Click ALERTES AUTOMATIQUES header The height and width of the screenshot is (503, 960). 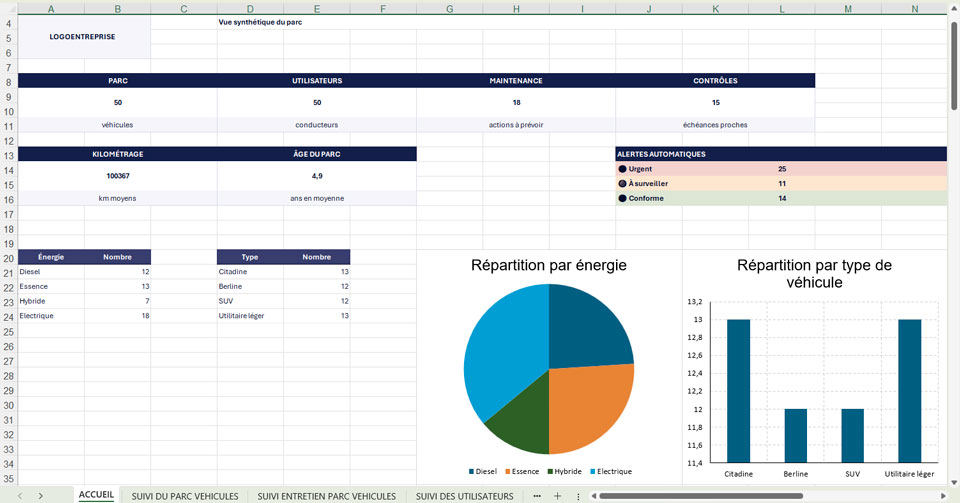[781, 154]
